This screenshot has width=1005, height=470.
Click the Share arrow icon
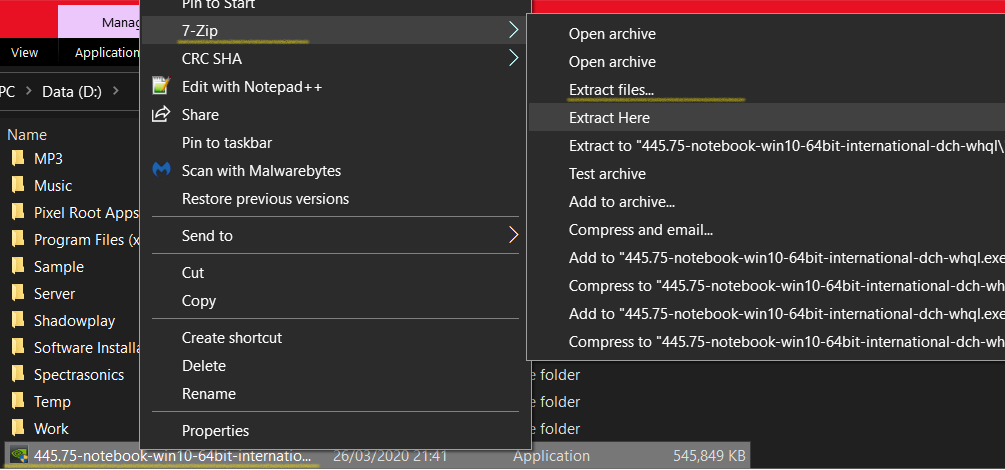pos(160,114)
